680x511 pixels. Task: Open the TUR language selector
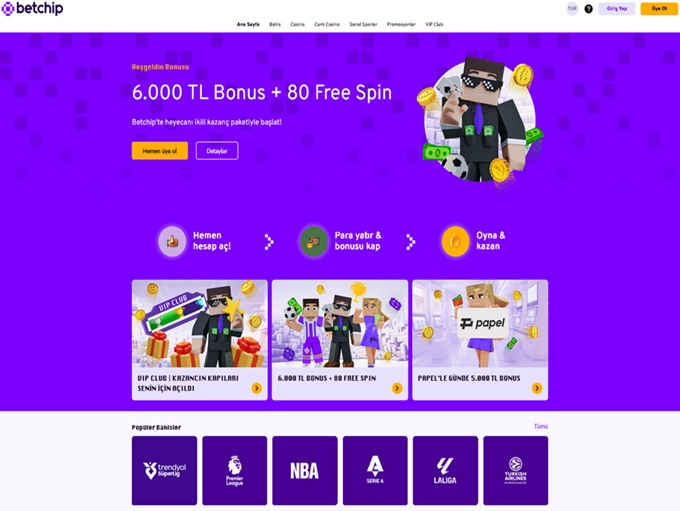click(572, 9)
